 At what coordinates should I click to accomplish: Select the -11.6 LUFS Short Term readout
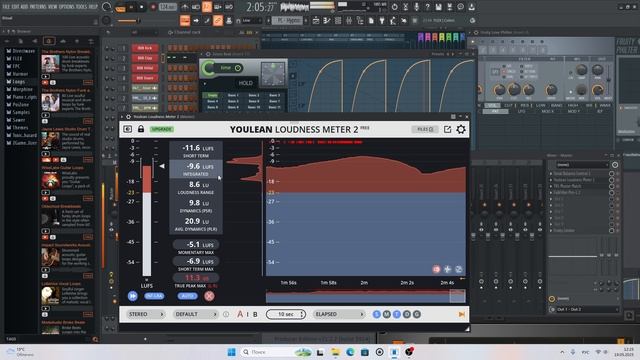pyautogui.click(x=196, y=150)
